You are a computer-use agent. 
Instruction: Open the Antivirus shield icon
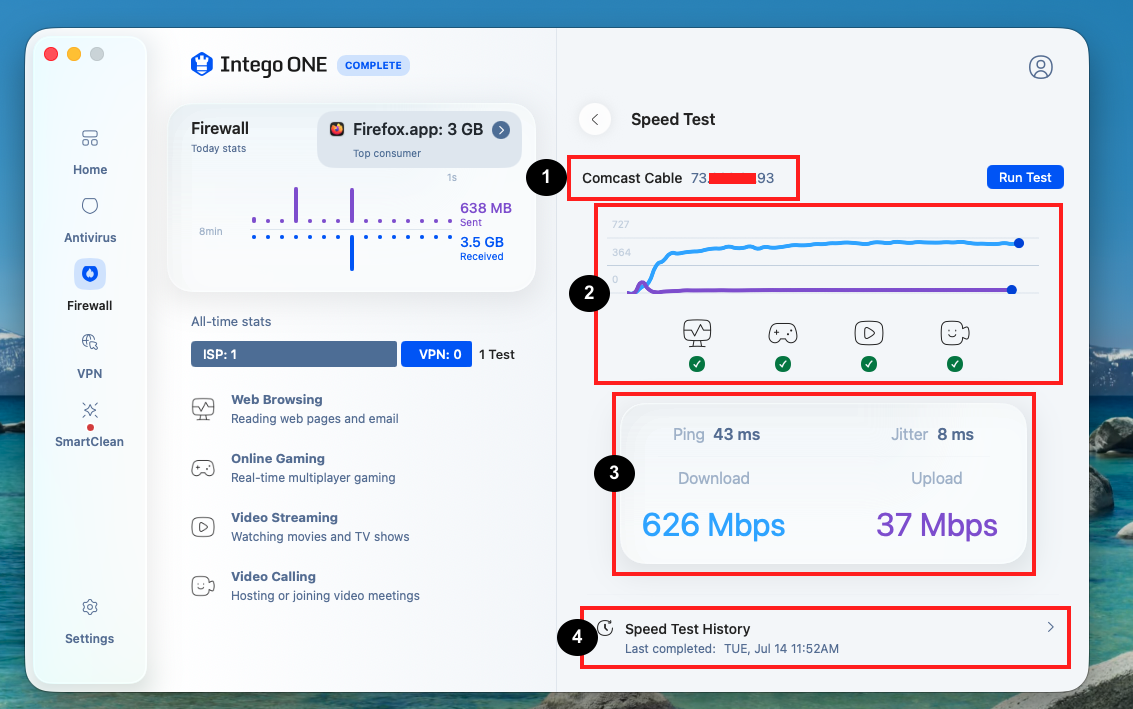click(90, 206)
